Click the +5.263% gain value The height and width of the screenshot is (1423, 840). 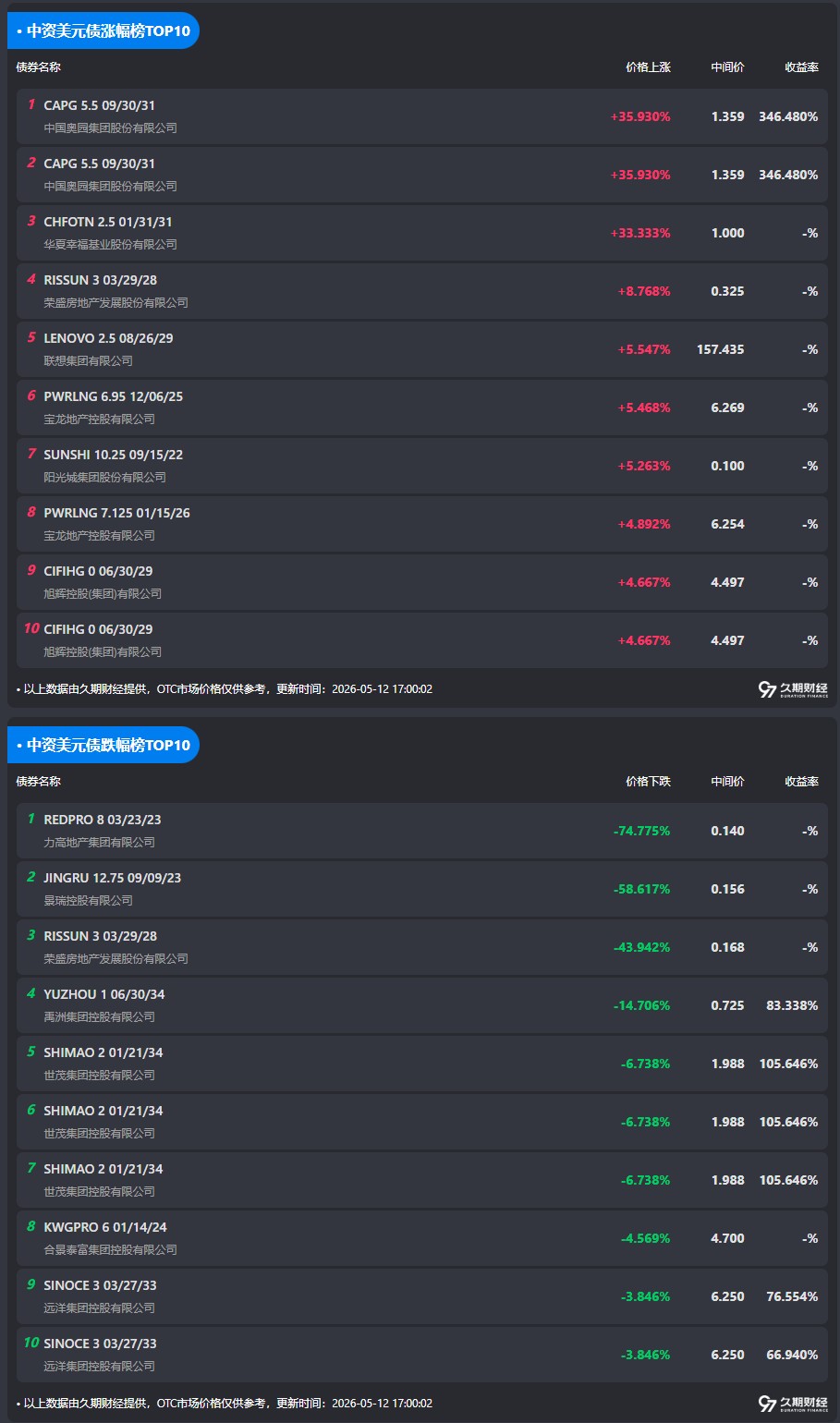tap(644, 466)
